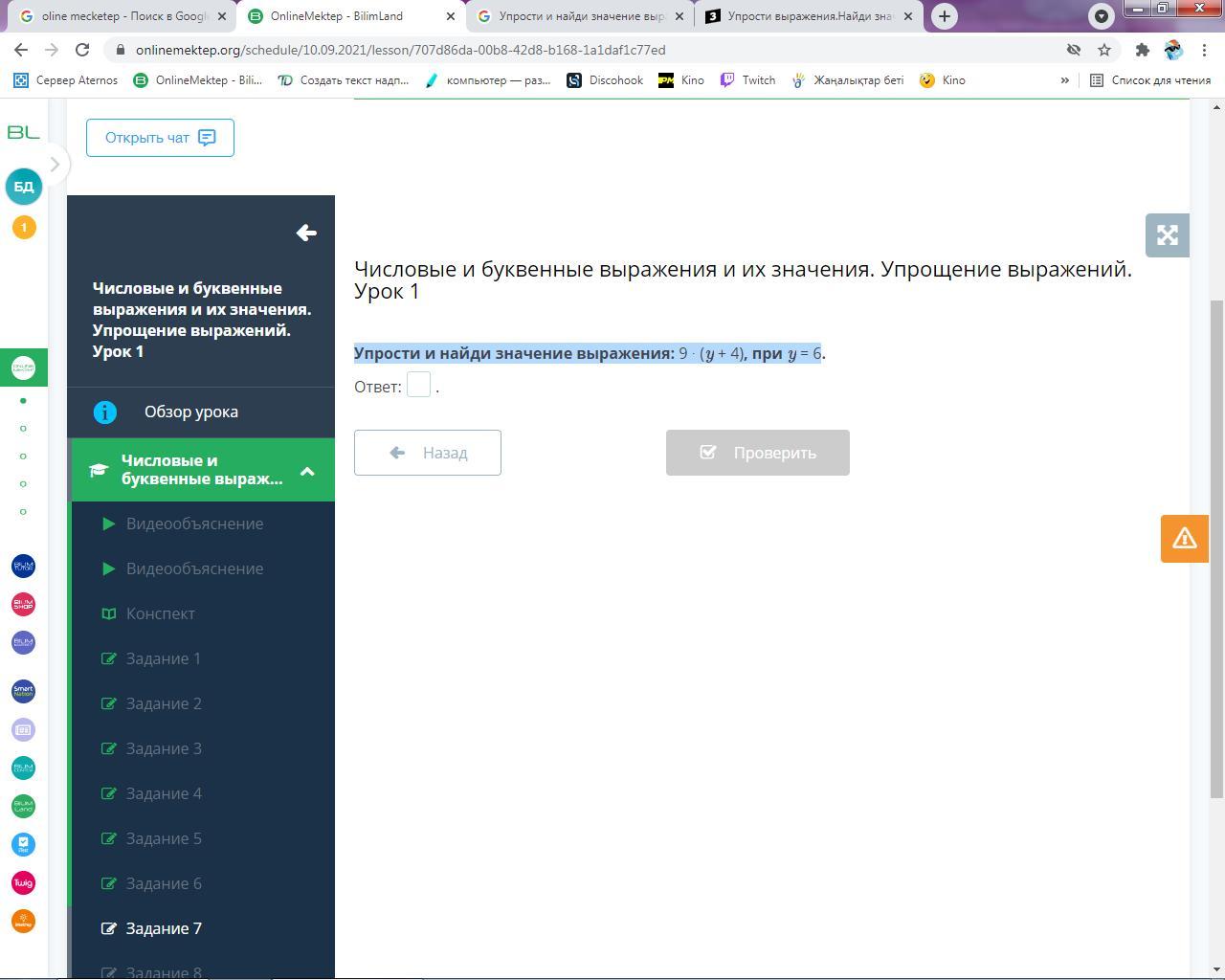Open Список для чтения reading list

[1150, 80]
